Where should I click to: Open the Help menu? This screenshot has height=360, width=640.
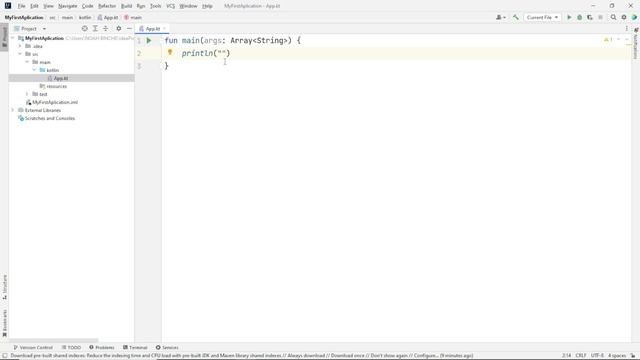(x=207, y=6)
